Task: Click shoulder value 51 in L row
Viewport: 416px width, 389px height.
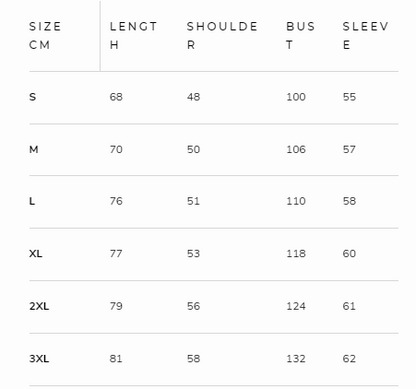Action: (193, 201)
